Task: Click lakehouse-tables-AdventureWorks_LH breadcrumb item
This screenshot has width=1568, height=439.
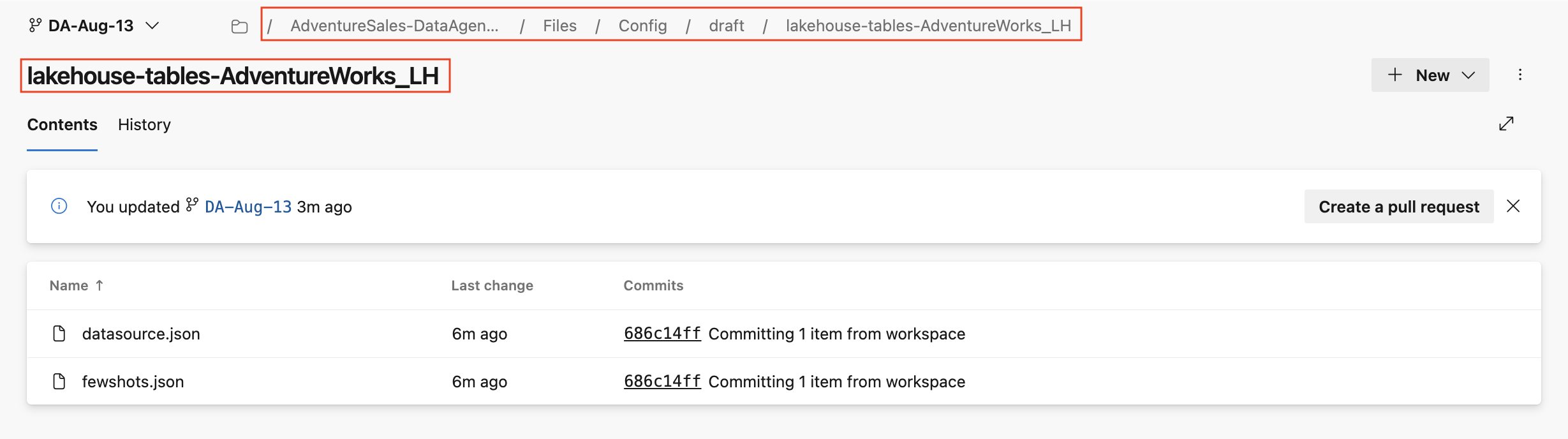Action: (928, 26)
